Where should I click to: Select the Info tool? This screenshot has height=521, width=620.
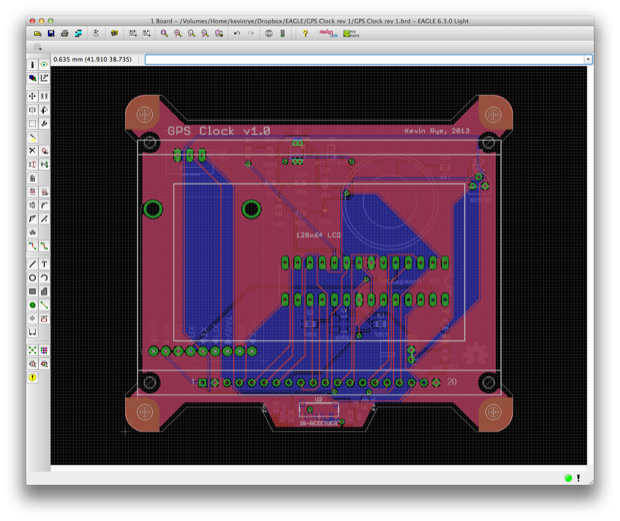coord(32,64)
